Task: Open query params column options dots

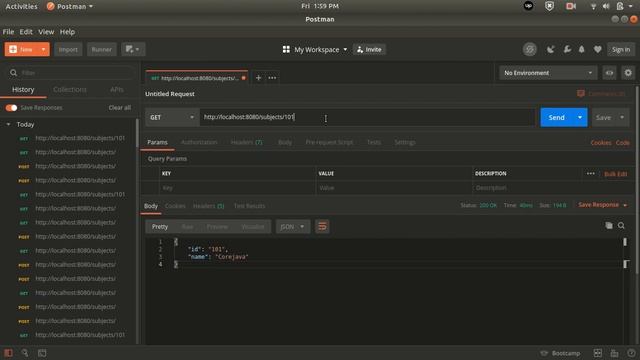Action: pos(591,173)
